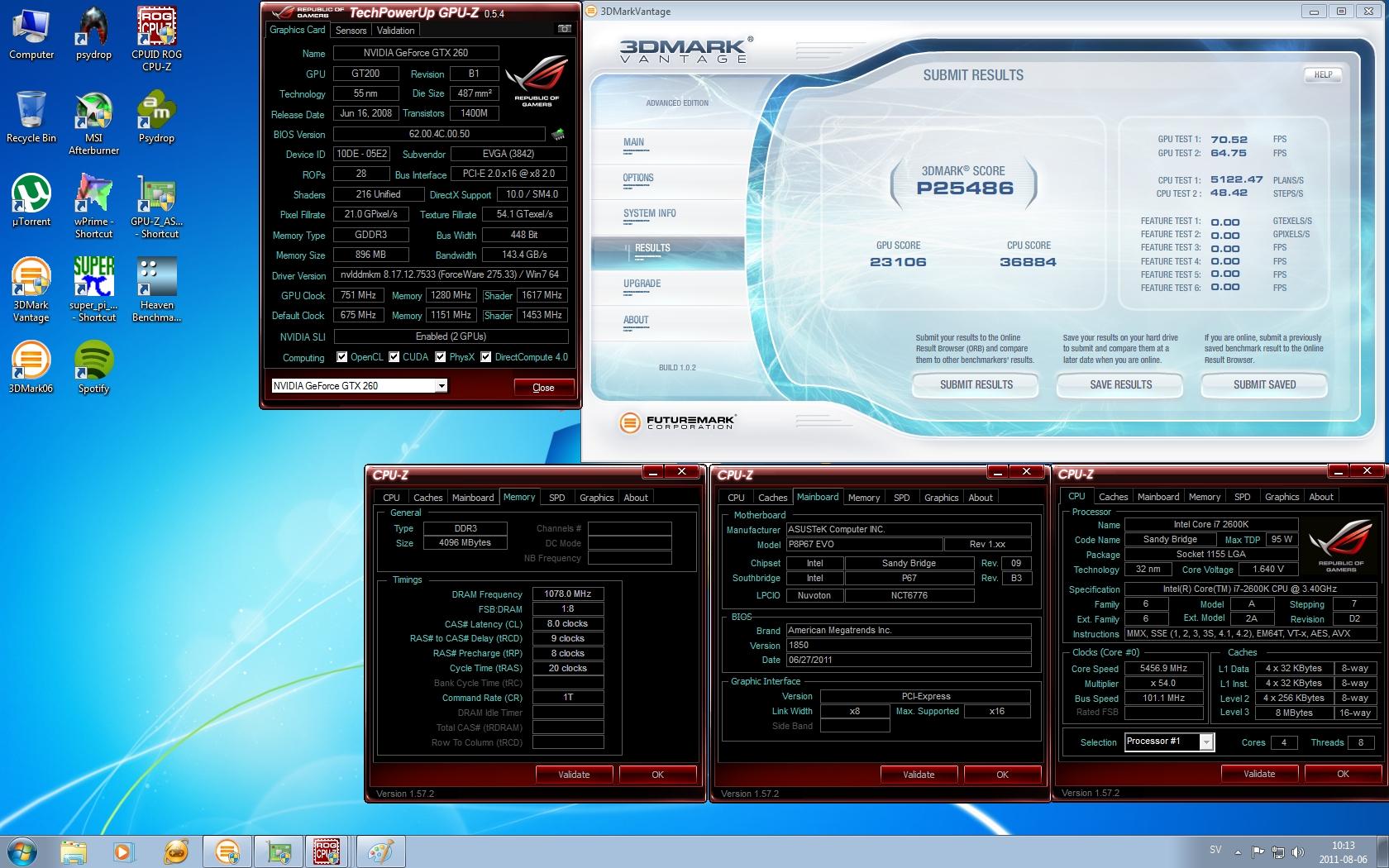Select OPTIONS in 3DMark Vantage sidebar
This screenshot has height=868, width=1389.
tap(638, 178)
